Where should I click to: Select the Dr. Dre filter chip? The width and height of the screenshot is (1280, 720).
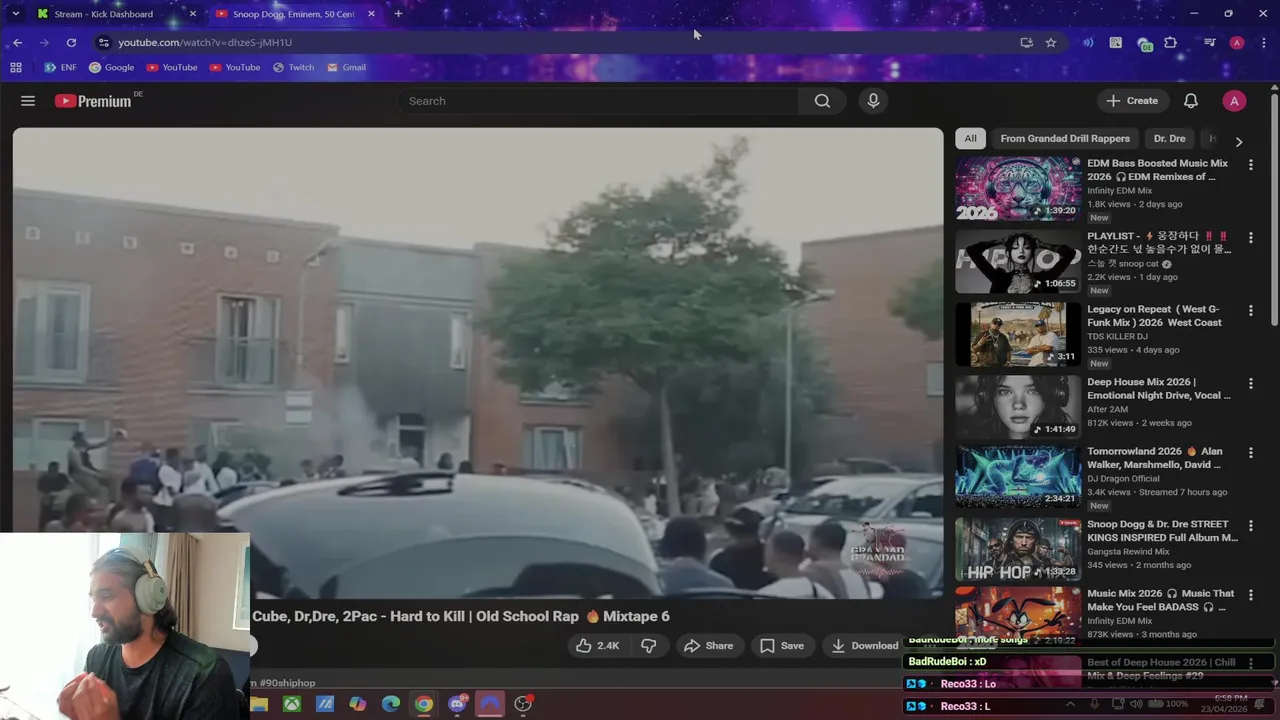[1169, 139]
